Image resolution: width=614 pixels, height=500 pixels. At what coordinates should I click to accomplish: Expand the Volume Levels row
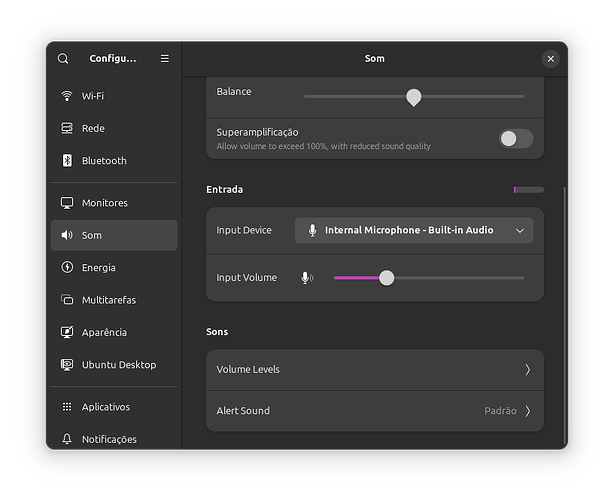tap(374, 370)
